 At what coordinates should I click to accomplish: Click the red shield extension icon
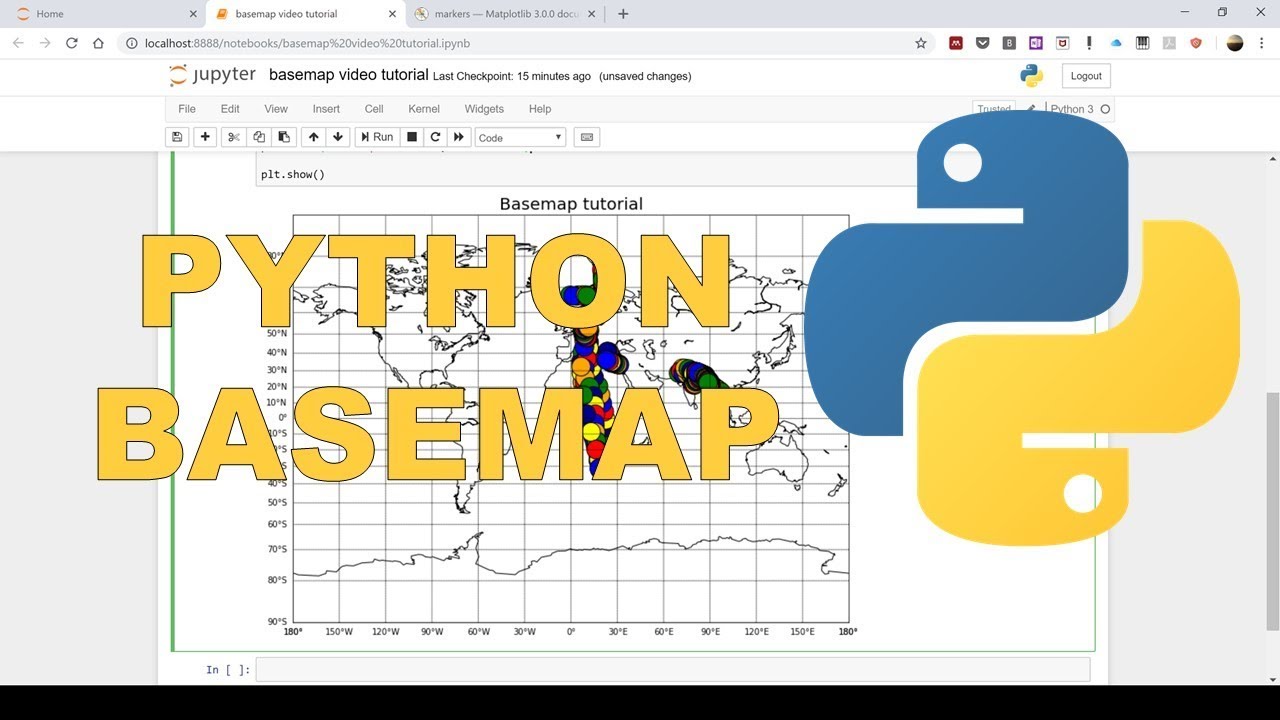(1196, 43)
